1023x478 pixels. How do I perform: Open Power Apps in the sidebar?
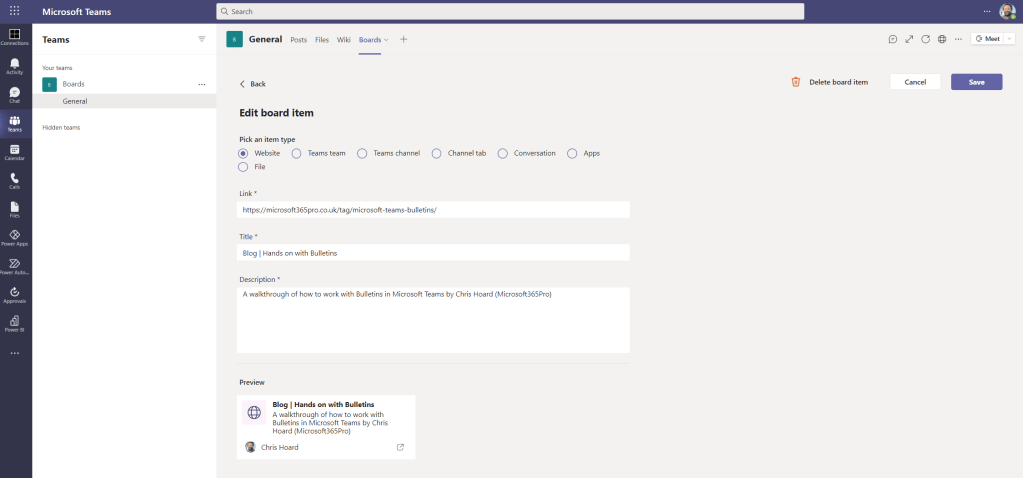tap(14, 237)
